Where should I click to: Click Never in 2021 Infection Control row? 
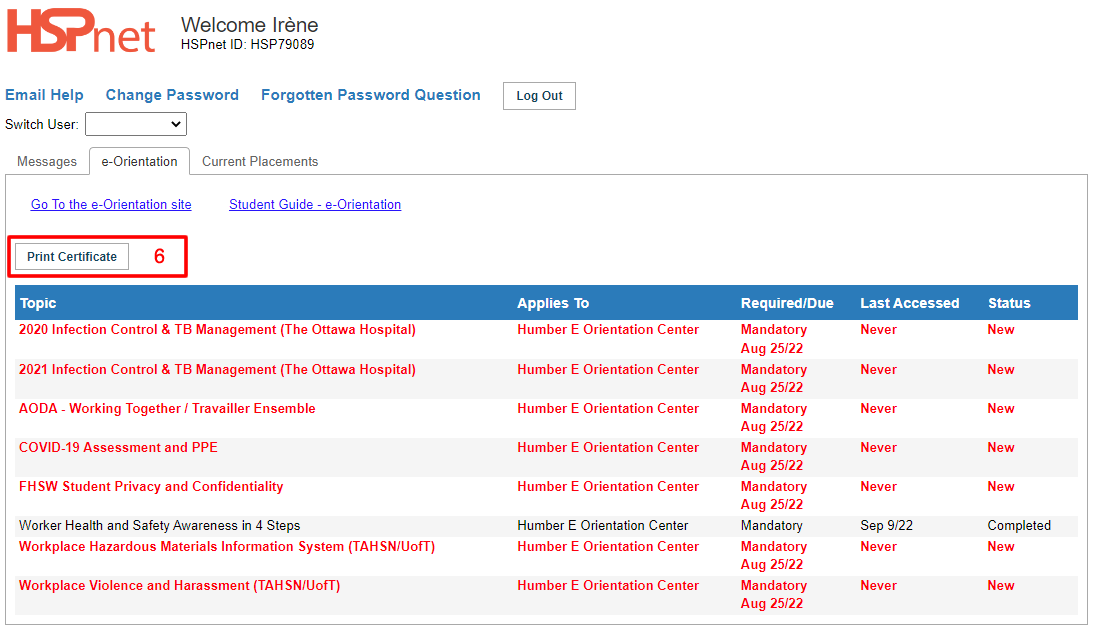pyautogui.click(x=878, y=369)
